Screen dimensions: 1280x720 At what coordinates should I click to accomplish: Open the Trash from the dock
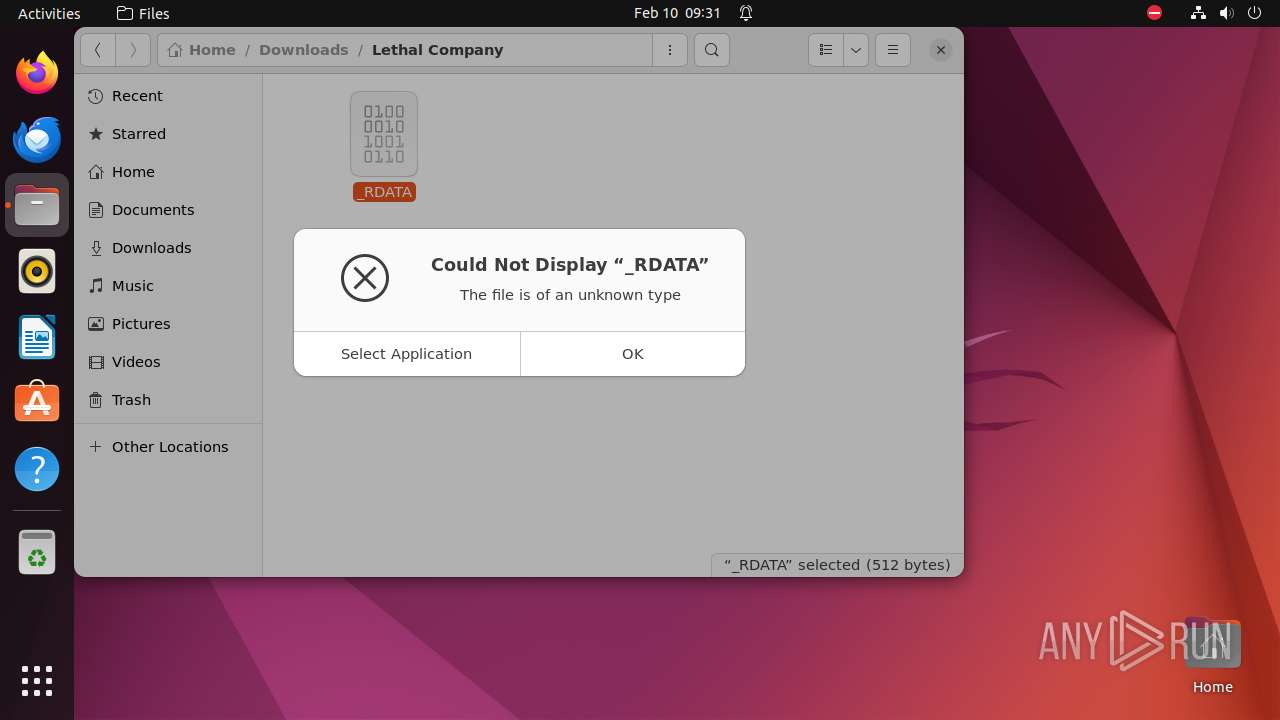37,552
